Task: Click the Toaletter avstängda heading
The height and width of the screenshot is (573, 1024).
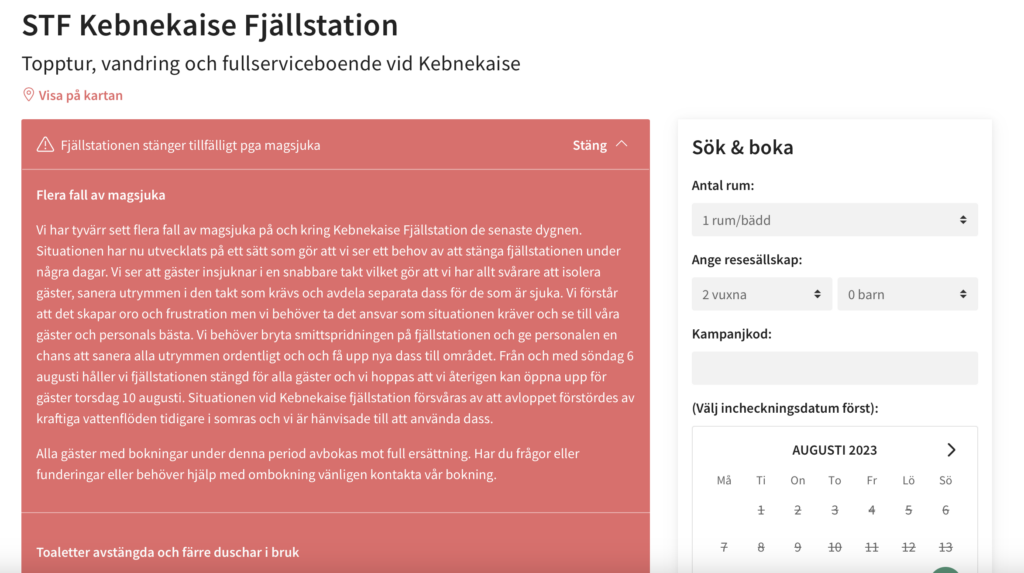Action: pyautogui.click(x=167, y=552)
